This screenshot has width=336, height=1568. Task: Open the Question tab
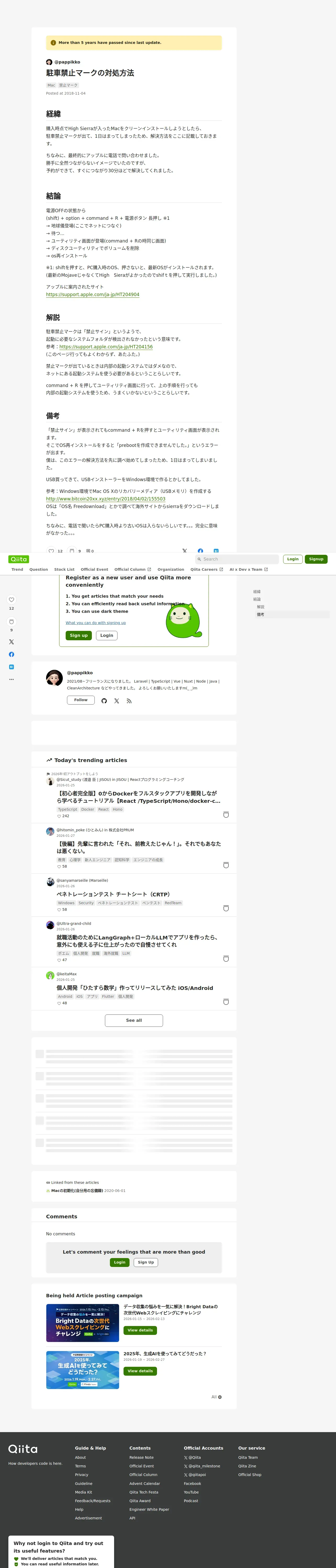click(x=38, y=569)
